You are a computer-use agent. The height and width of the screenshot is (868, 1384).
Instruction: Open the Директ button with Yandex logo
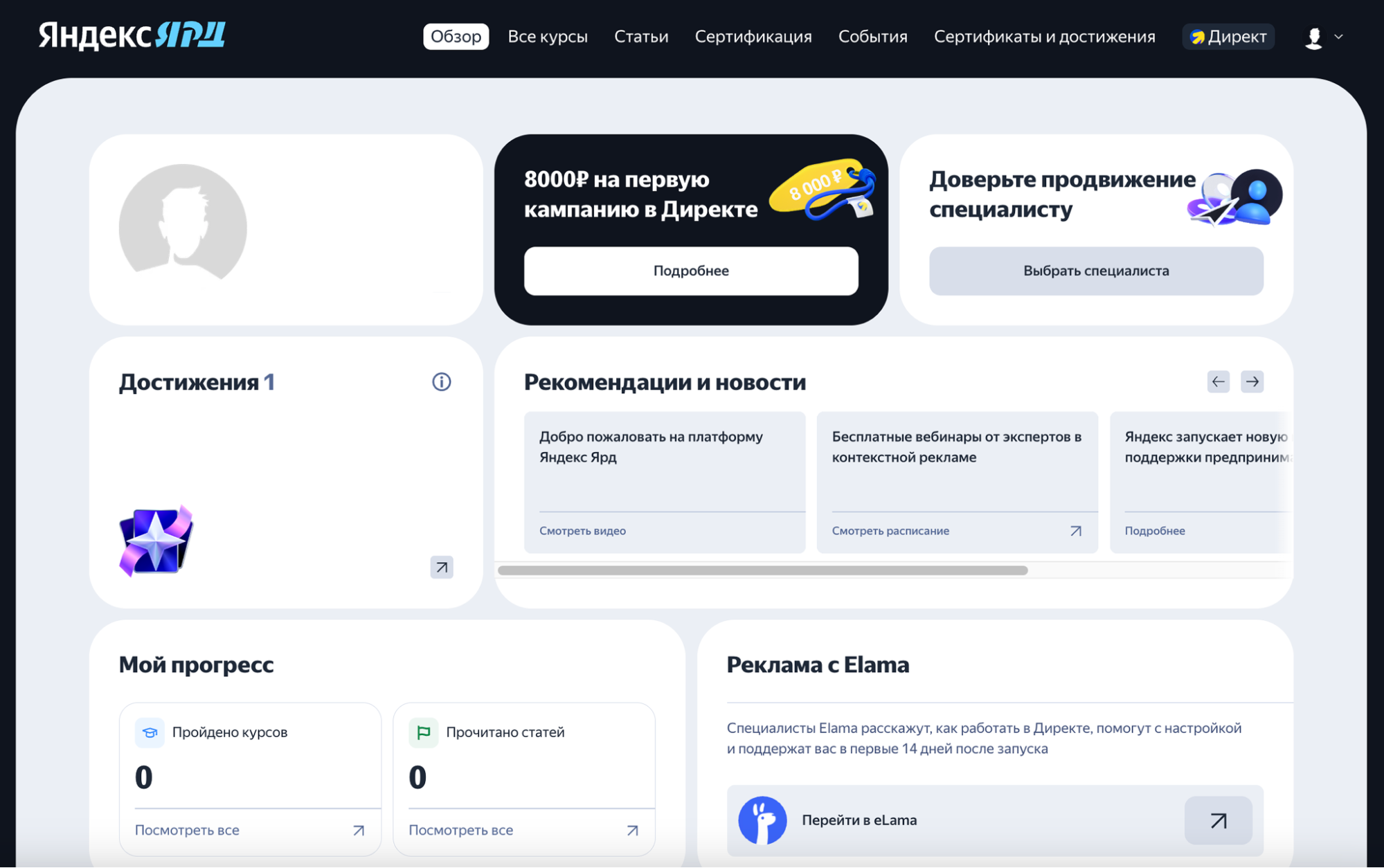pos(1227,37)
